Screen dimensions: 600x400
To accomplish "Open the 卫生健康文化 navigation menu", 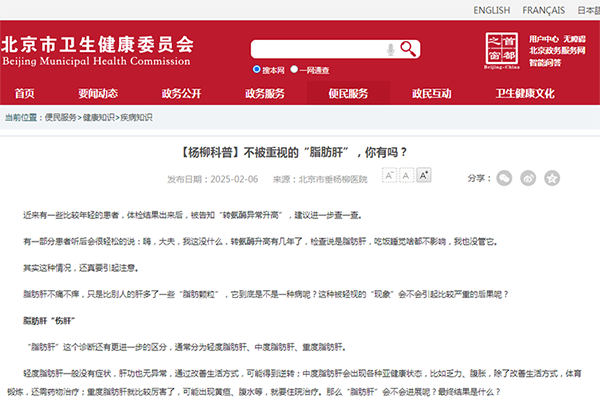I will pos(524,93).
